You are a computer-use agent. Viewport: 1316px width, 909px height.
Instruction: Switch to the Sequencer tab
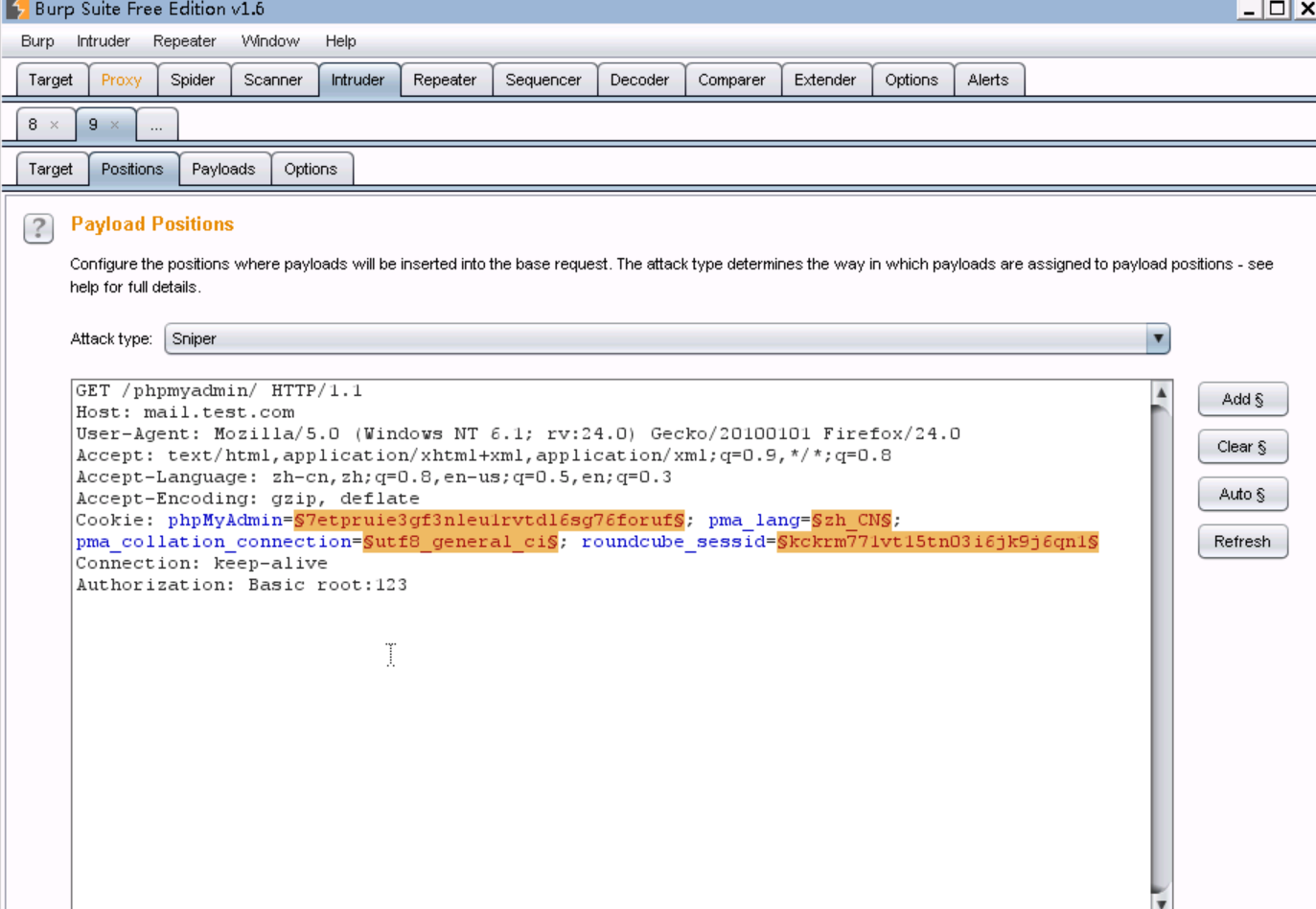point(543,80)
